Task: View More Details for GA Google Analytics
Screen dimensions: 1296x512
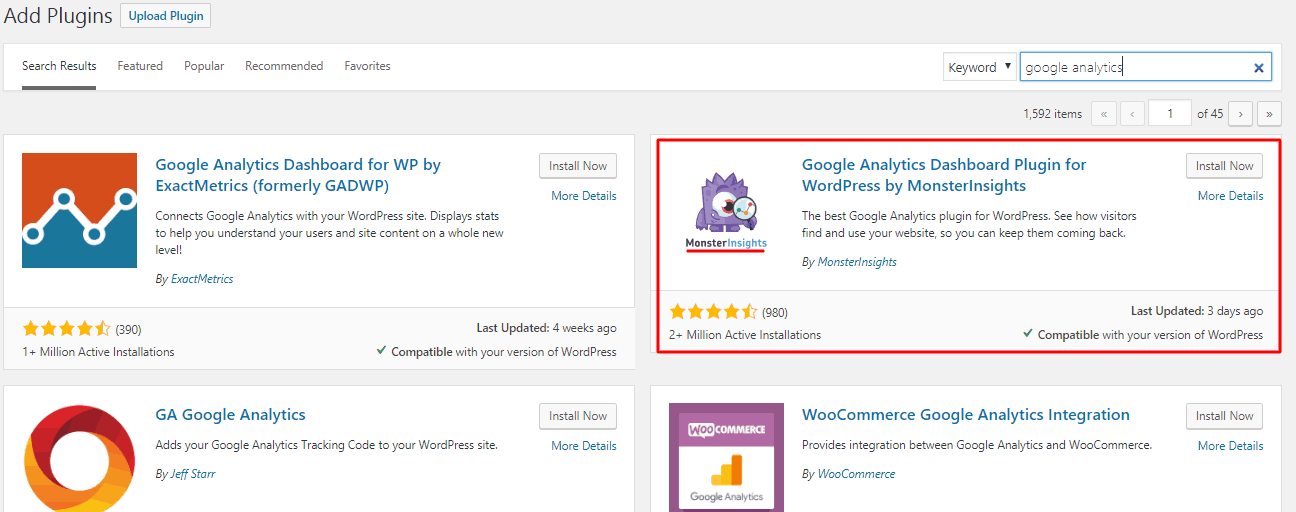Action: (584, 446)
